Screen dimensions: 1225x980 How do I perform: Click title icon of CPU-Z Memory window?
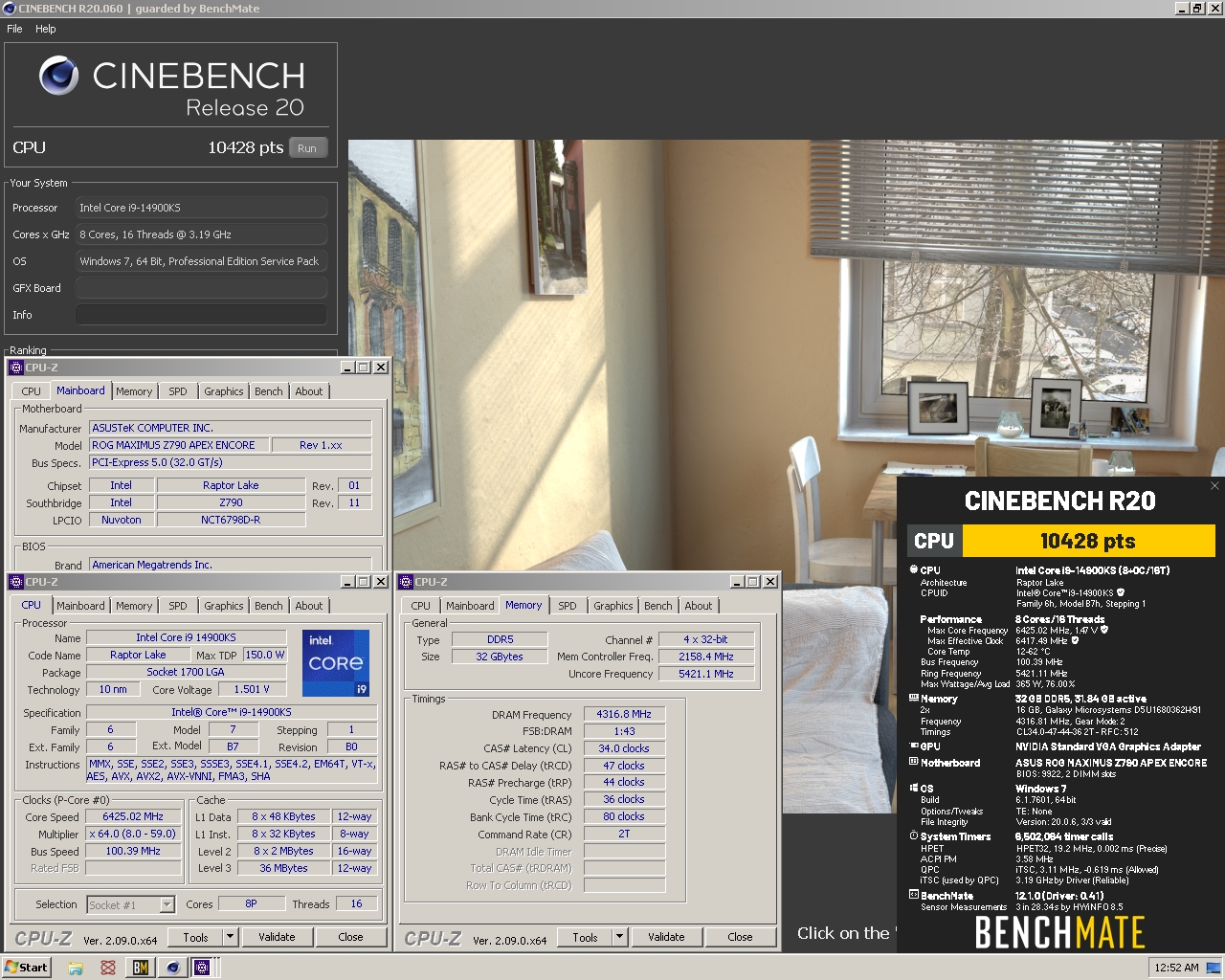point(406,582)
